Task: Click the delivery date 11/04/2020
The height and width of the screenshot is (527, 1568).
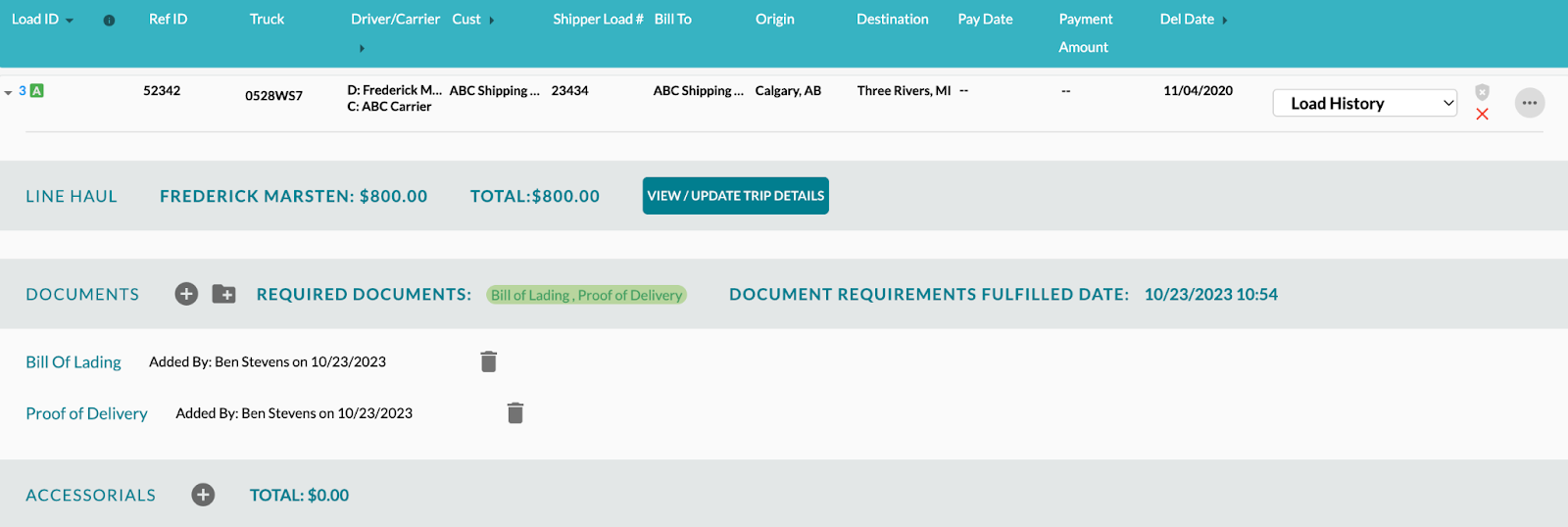Action: (x=1198, y=91)
